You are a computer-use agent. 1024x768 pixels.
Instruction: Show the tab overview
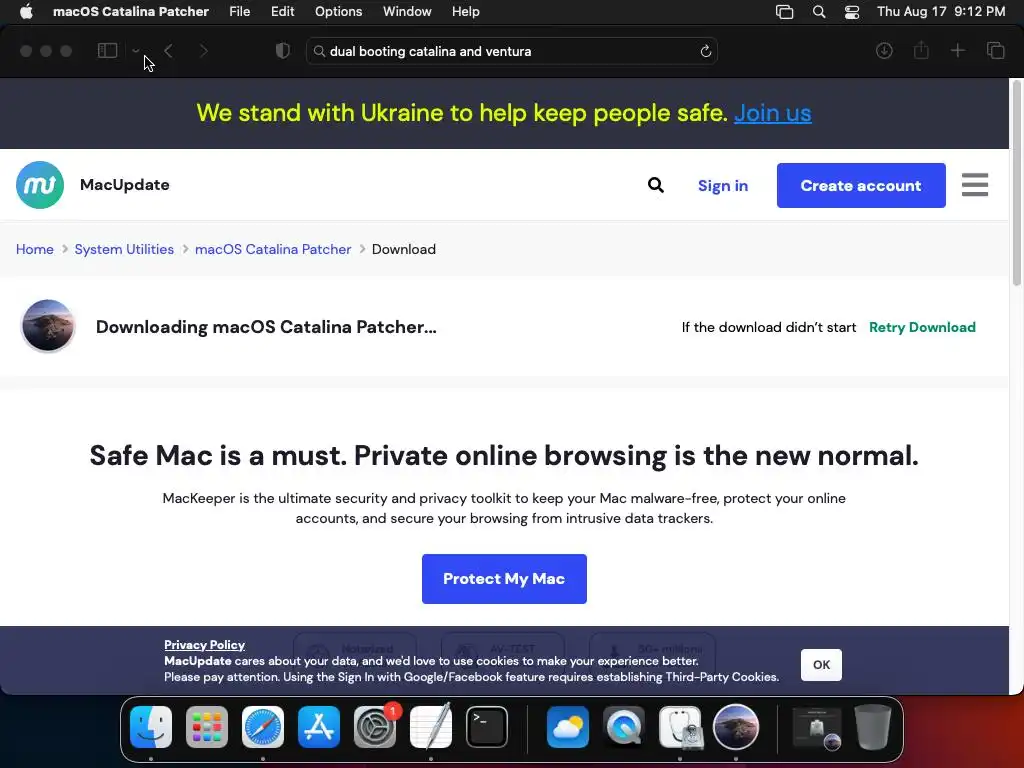[995, 51]
